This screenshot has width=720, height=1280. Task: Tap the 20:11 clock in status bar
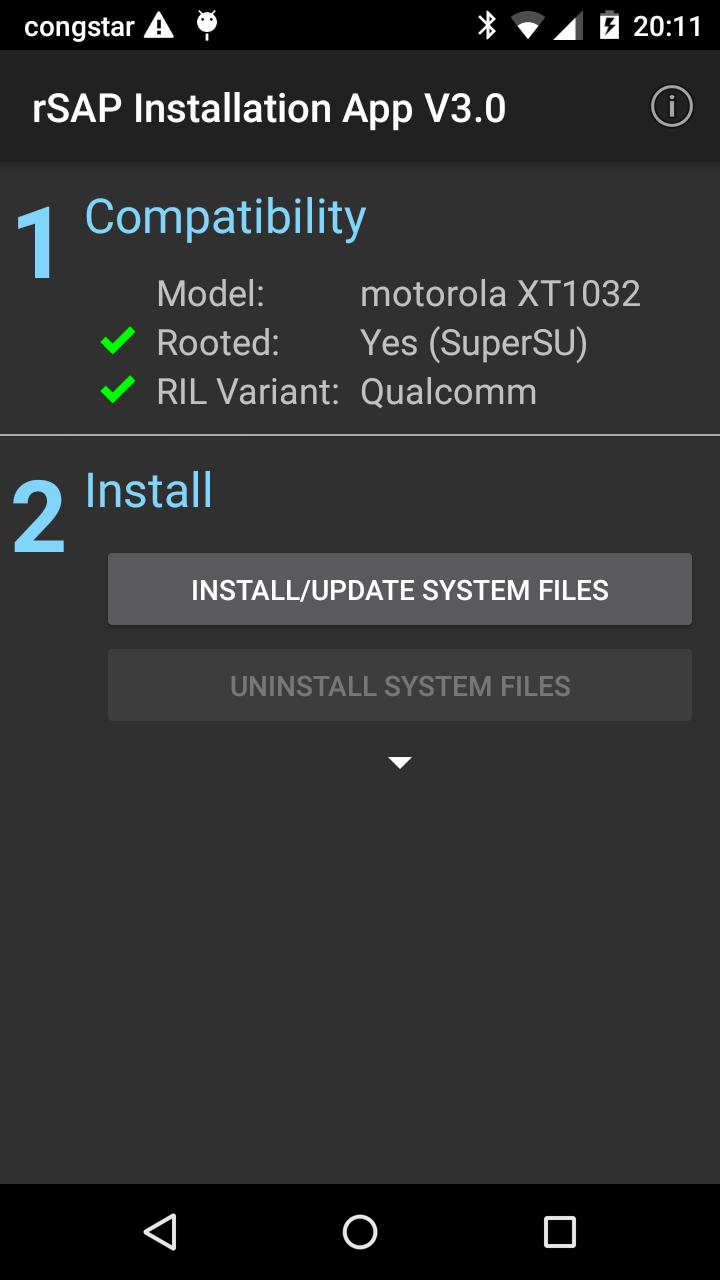(667, 25)
